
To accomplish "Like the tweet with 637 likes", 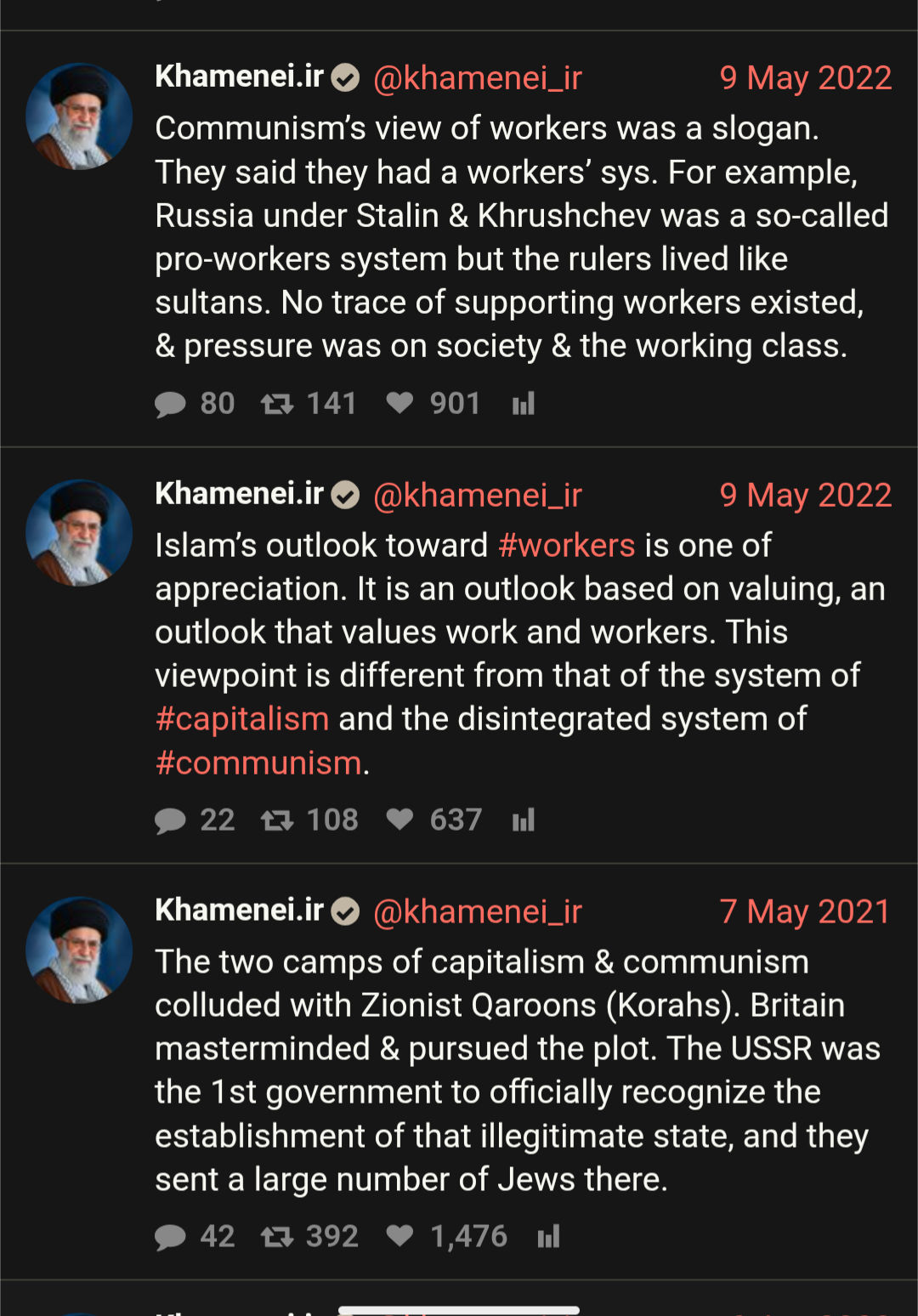I will [399, 820].
